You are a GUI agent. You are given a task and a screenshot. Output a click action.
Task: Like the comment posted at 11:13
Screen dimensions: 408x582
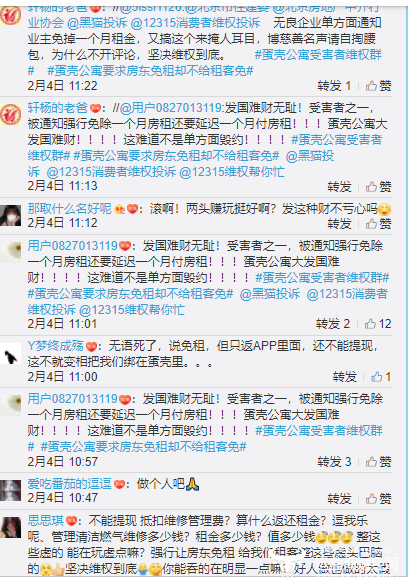378,187
